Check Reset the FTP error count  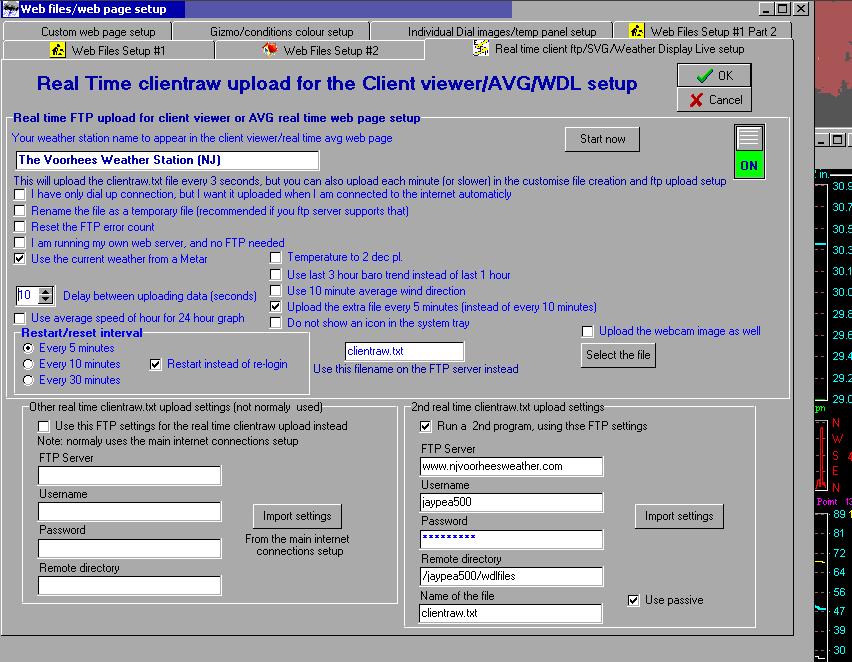pos(20,227)
